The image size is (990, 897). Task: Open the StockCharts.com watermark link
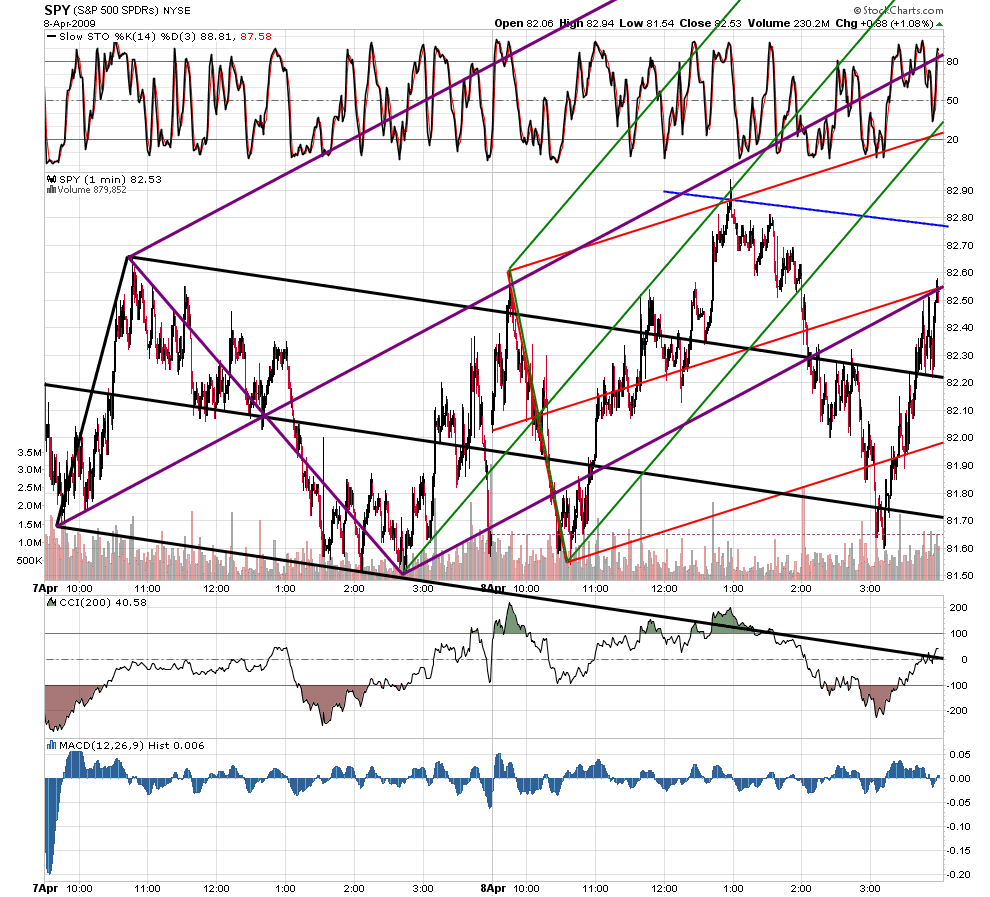click(x=898, y=10)
